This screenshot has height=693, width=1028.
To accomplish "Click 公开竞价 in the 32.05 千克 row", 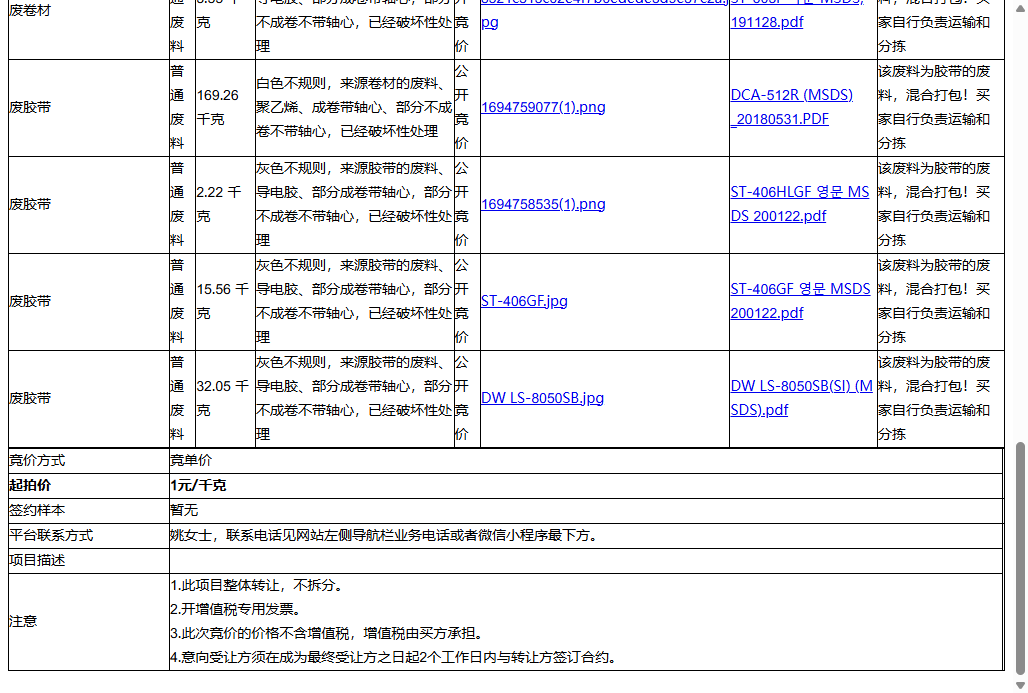I will tap(462, 399).
